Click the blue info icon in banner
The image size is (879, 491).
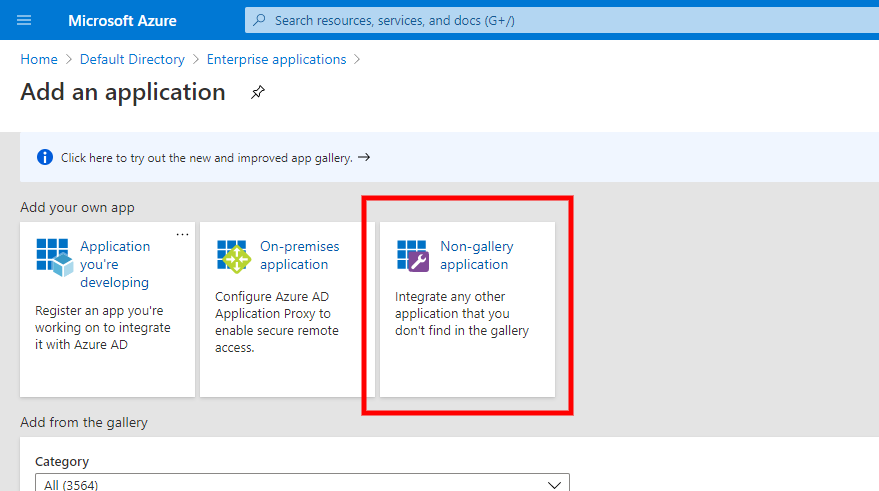pyautogui.click(x=45, y=158)
